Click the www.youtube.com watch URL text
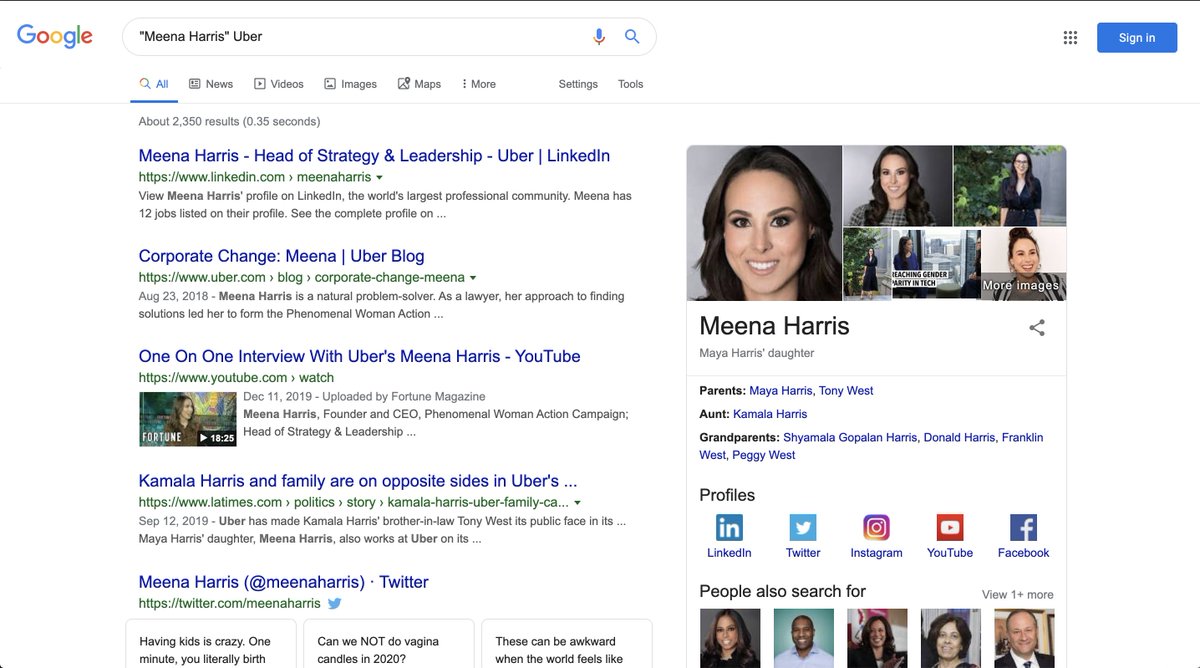1200x668 pixels. click(x=236, y=378)
